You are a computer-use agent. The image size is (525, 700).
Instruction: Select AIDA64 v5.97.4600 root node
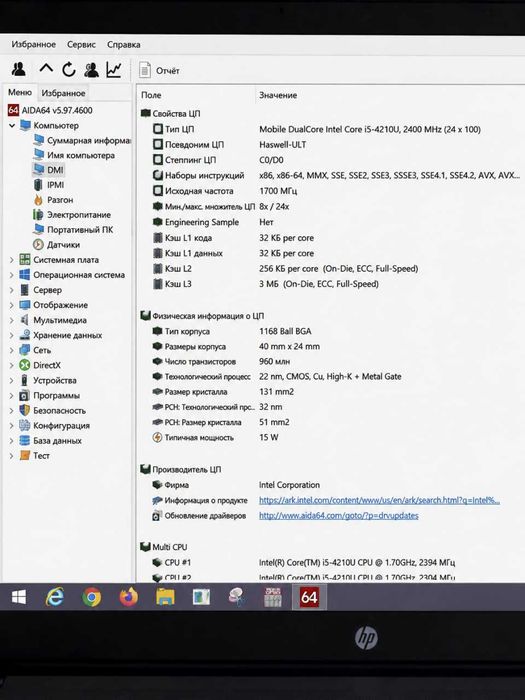pos(50,110)
